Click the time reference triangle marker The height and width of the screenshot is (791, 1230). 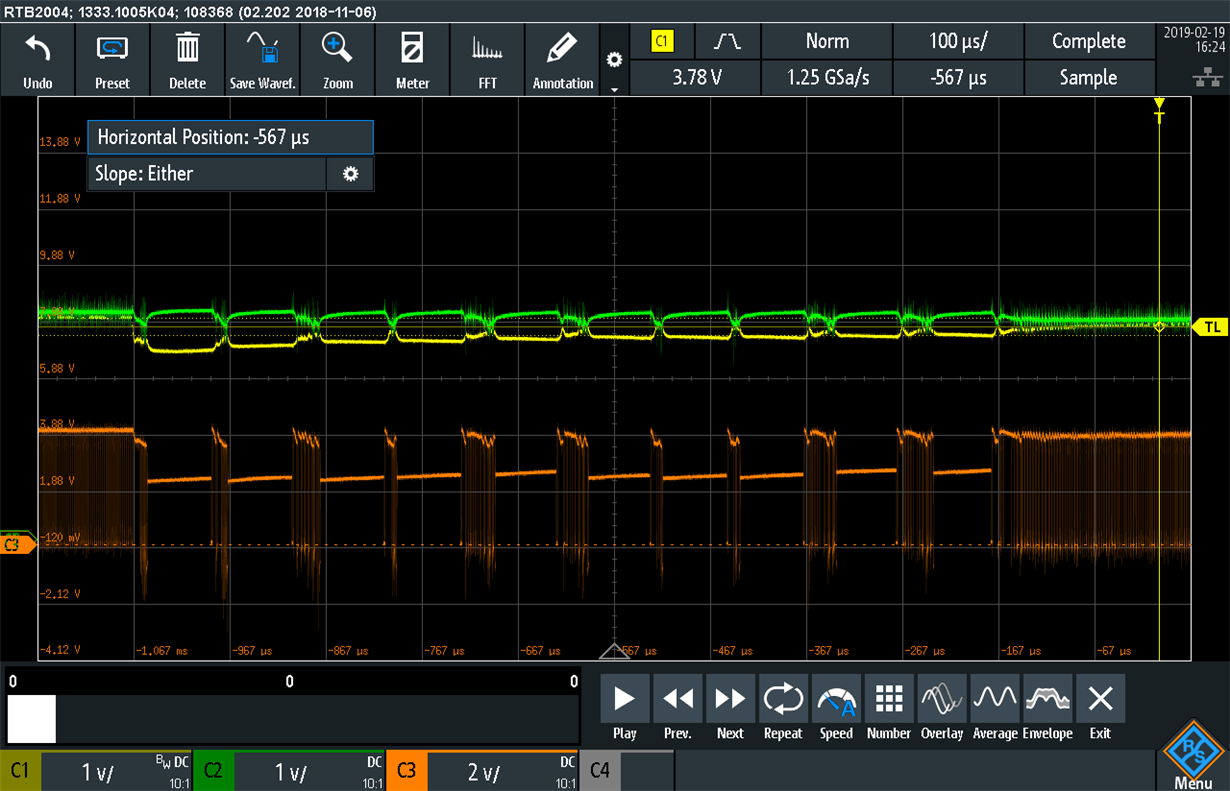[x=614, y=652]
